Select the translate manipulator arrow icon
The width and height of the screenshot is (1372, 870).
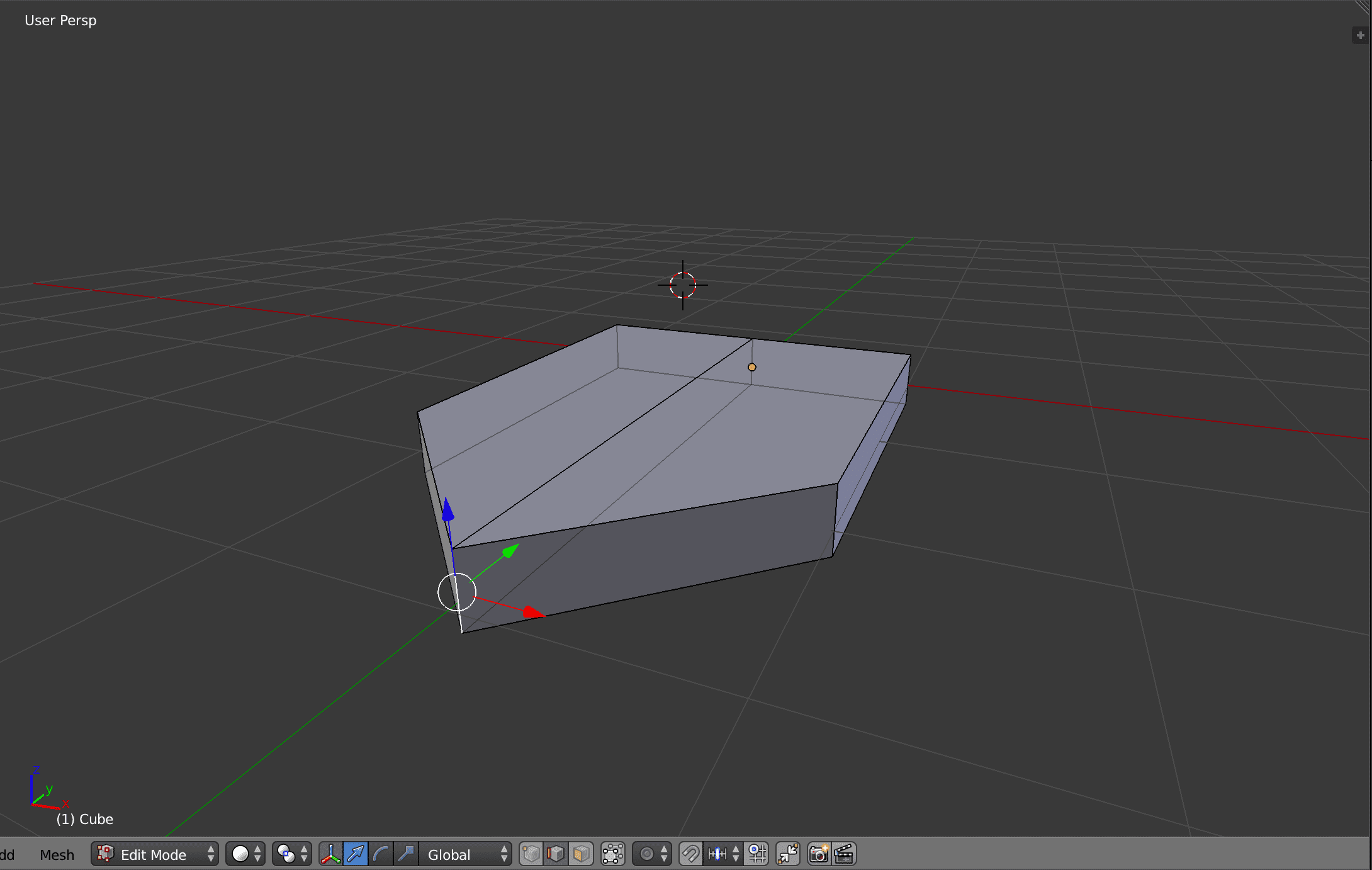click(356, 854)
